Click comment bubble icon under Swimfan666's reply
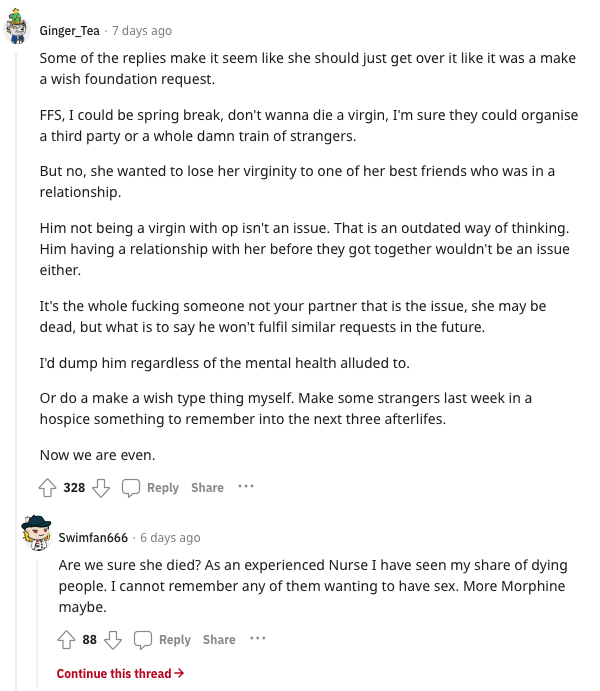 point(143,640)
